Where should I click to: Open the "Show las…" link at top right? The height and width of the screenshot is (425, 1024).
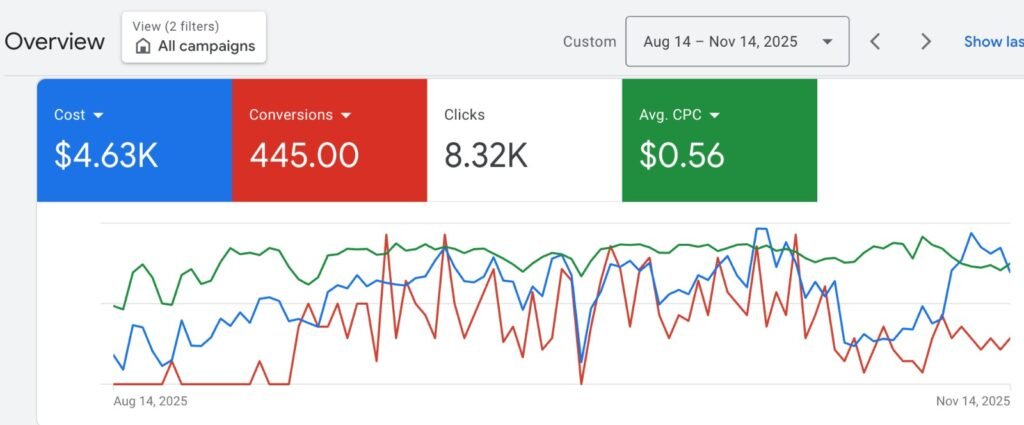tap(993, 41)
